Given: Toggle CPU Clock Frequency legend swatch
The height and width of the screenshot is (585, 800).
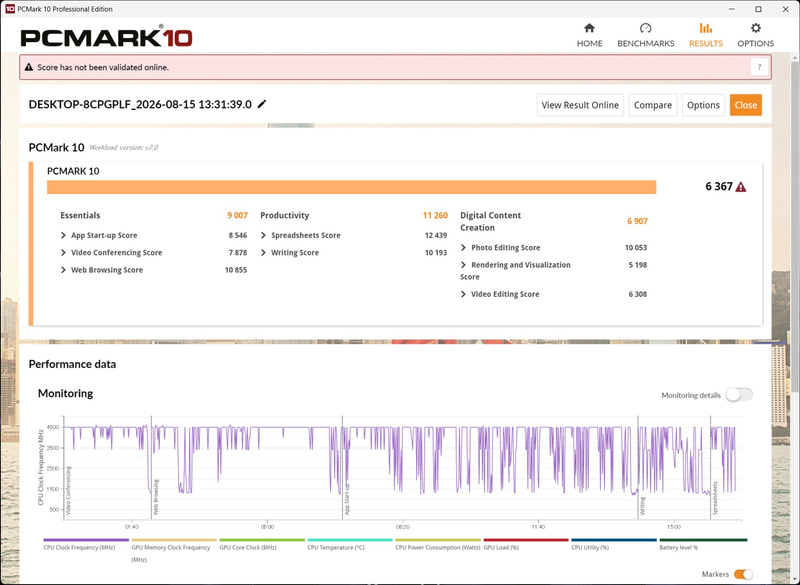Looking at the screenshot, I should [86, 540].
